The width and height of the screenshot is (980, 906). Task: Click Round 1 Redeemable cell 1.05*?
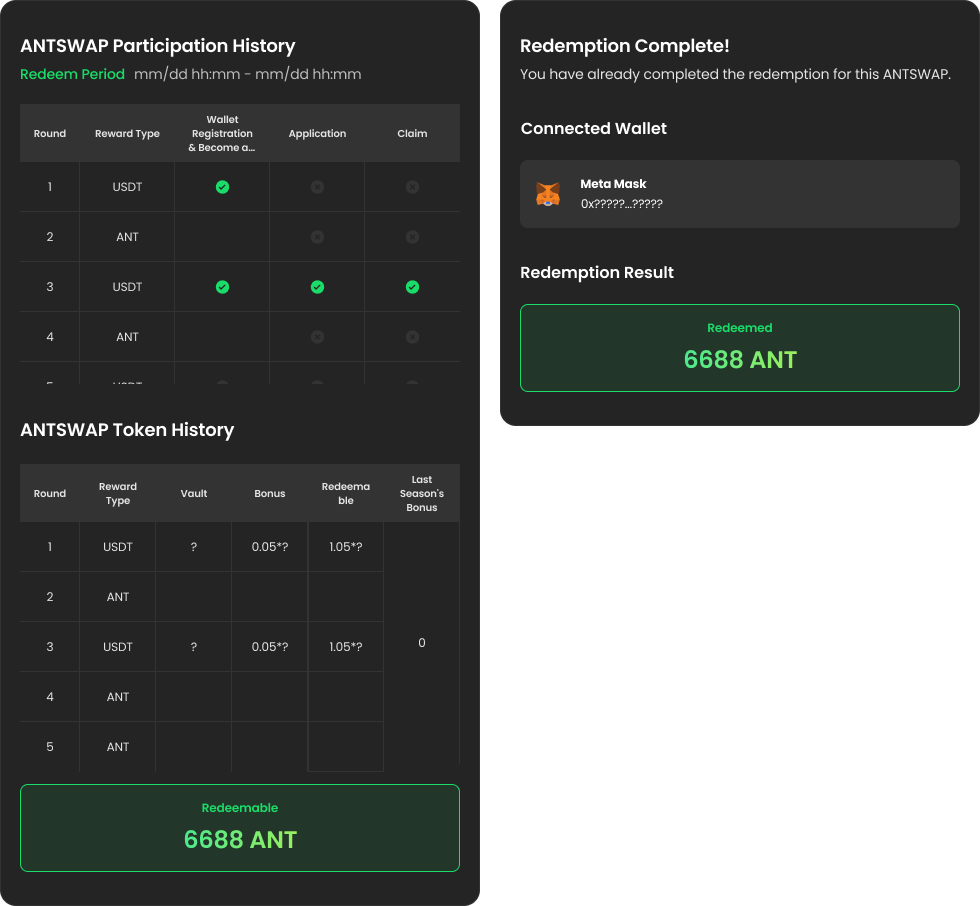coord(345,547)
